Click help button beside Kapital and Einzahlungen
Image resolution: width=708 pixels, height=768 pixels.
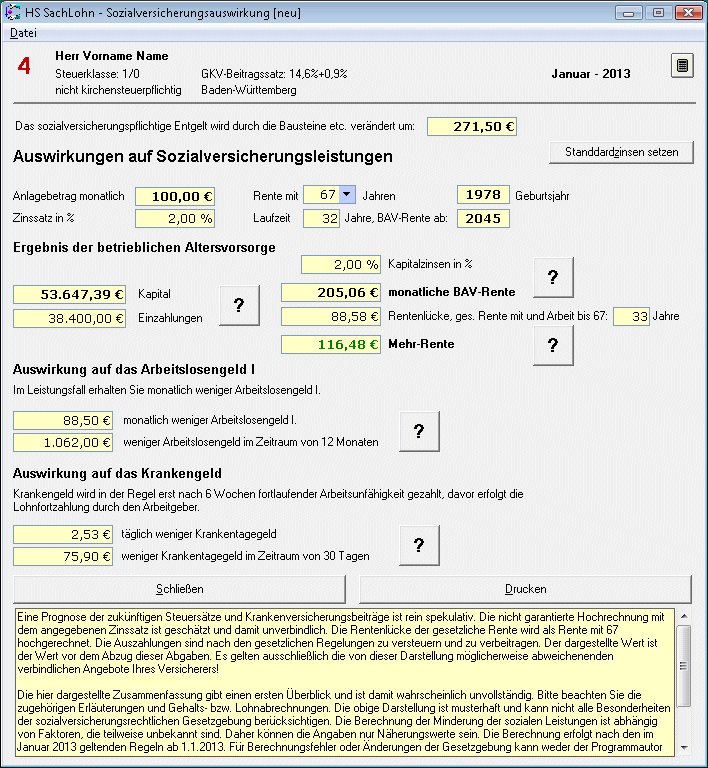coord(239,306)
